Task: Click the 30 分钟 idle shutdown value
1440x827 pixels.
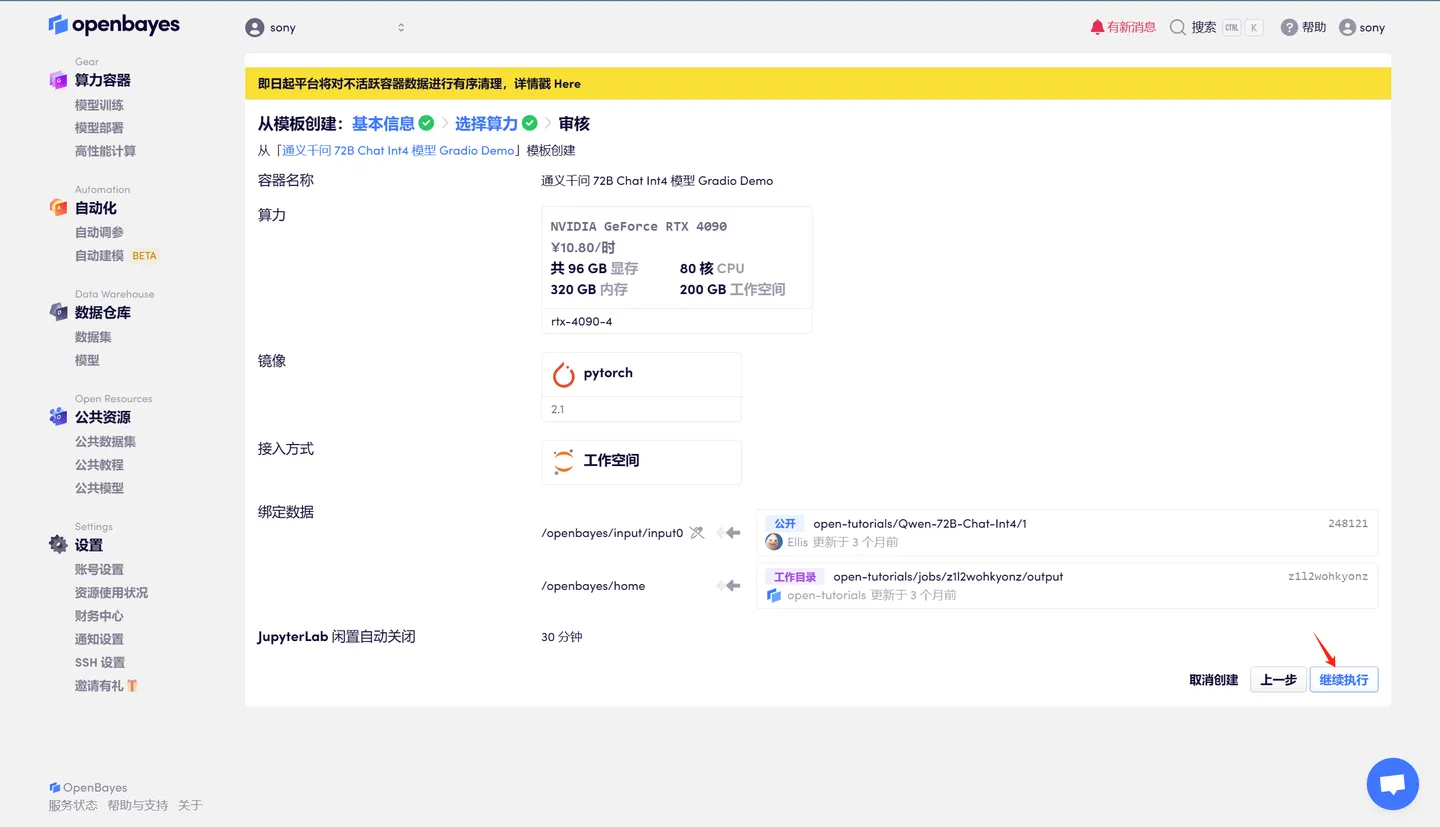Action: [x=562, y=637]
